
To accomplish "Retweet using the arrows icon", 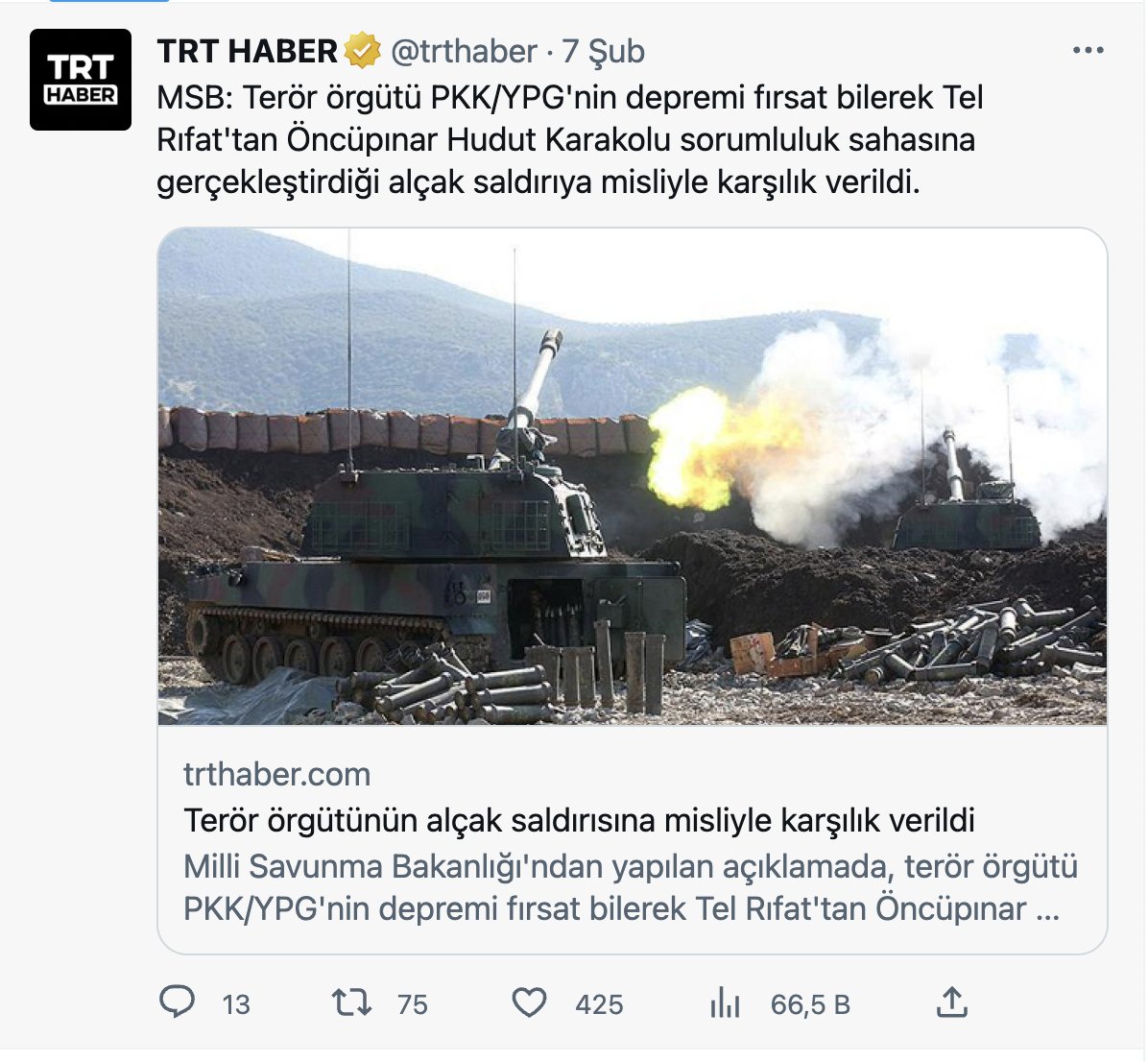I will pyautogui.click(x=351, y=1002).
